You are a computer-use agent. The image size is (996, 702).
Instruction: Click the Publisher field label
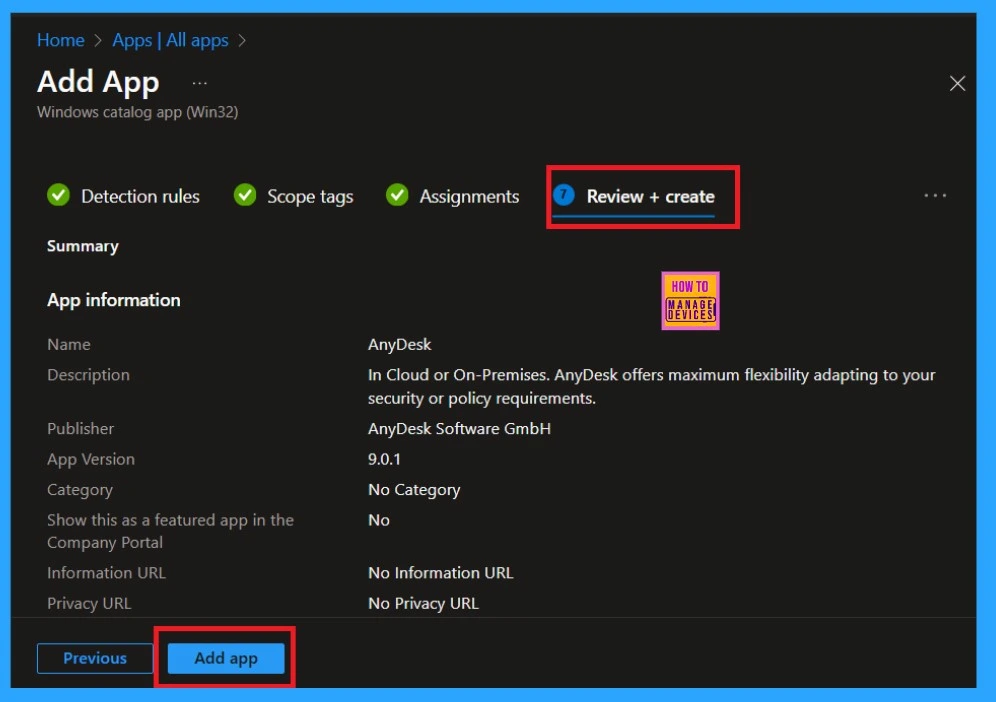[x=81, y=429]
